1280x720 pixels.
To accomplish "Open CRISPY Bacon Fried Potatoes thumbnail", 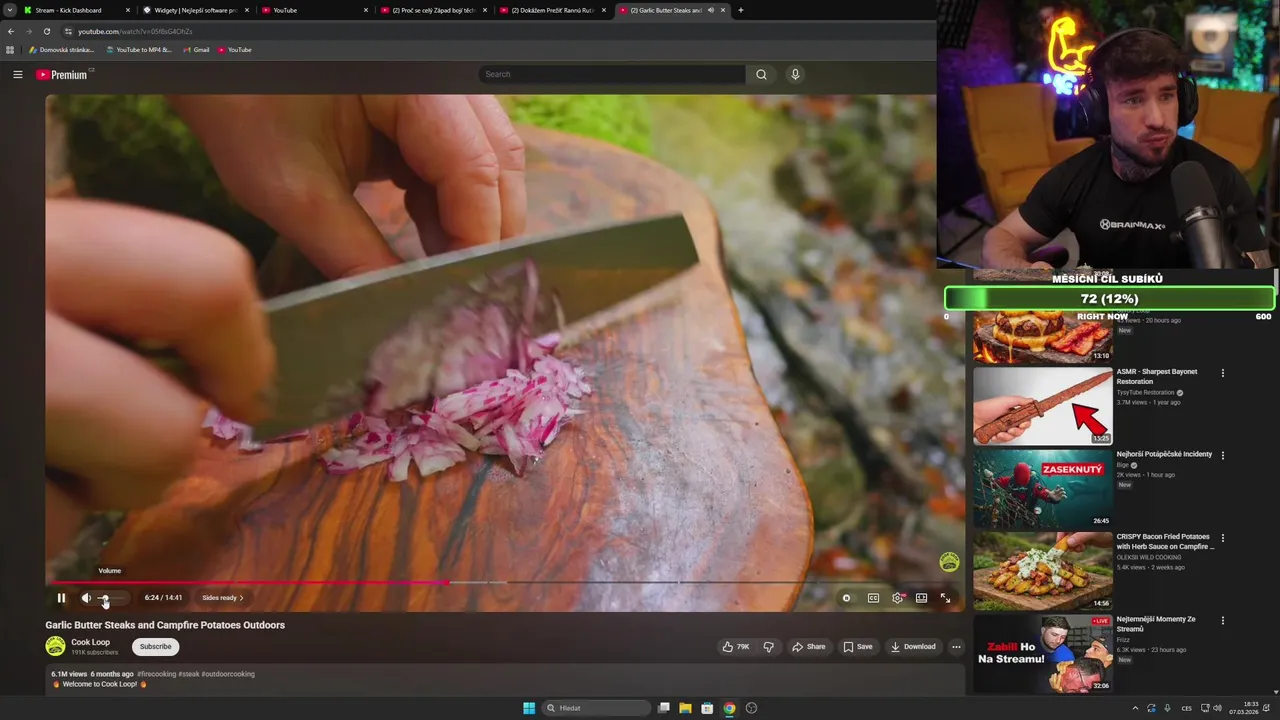I will click(x=1043, y=571).
